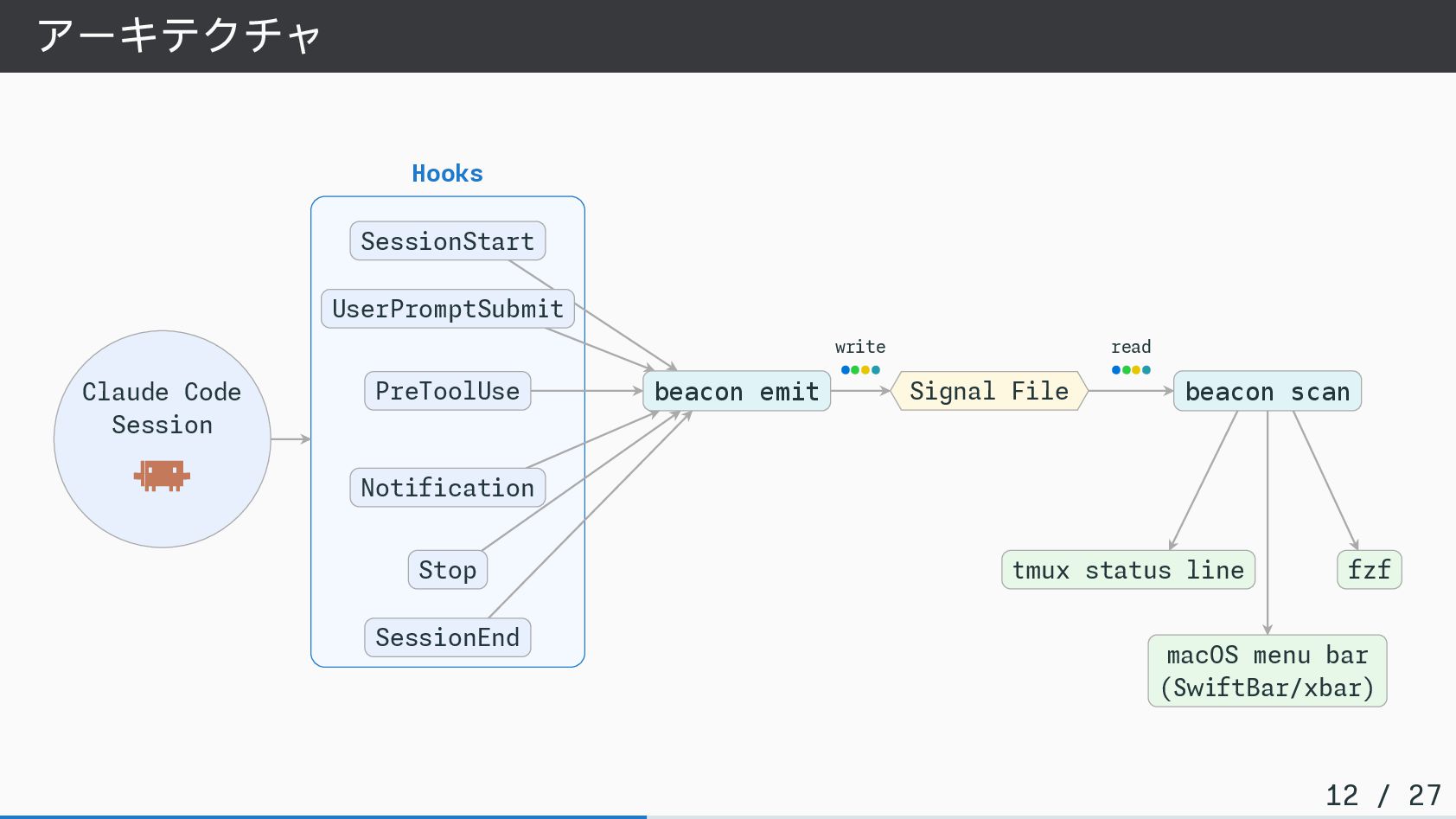1456x819 pixels.
Task: Select the Signal File hexagon node
Action: coord(989,392)
